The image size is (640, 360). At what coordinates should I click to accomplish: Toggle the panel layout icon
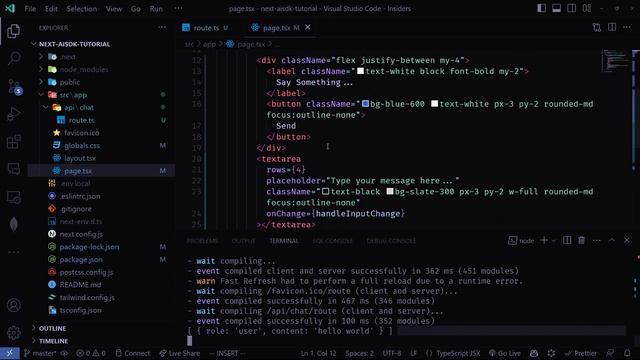click(x=556, y=8)
